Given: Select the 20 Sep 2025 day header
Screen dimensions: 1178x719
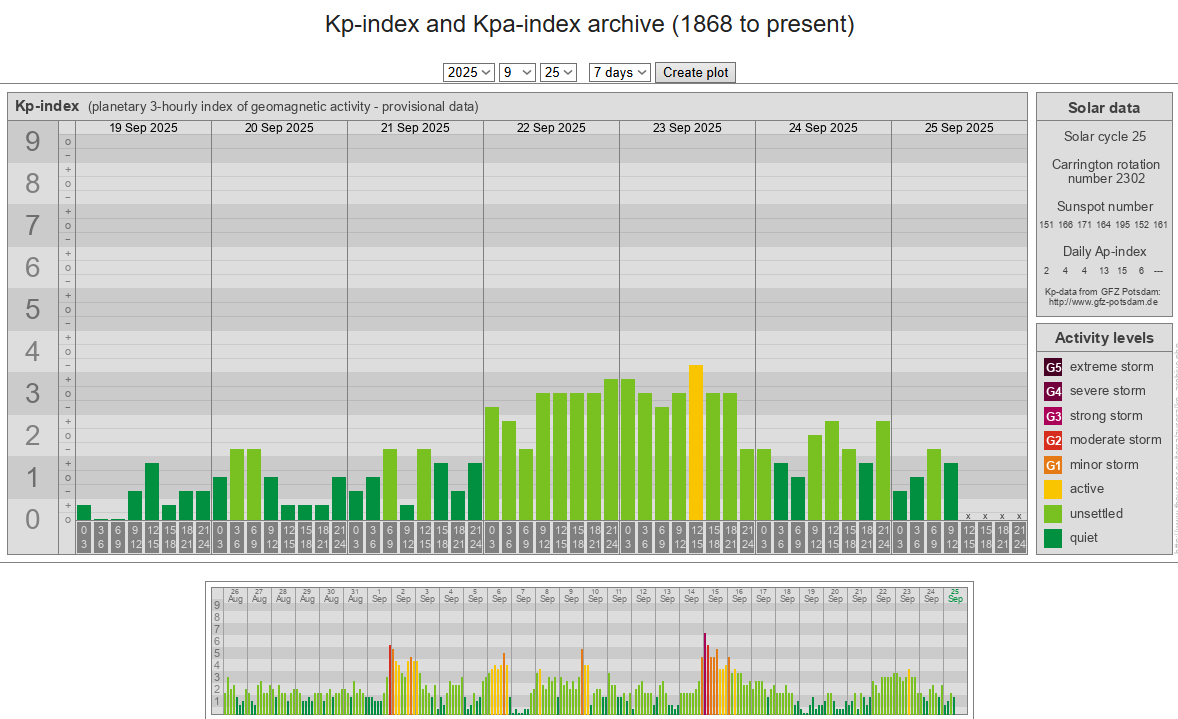Looking at the screenshot, I should [279, 128].
